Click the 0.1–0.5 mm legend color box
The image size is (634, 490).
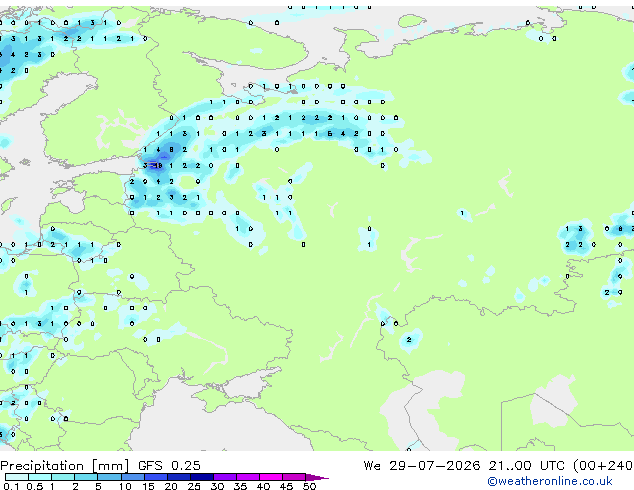(17, 477)
